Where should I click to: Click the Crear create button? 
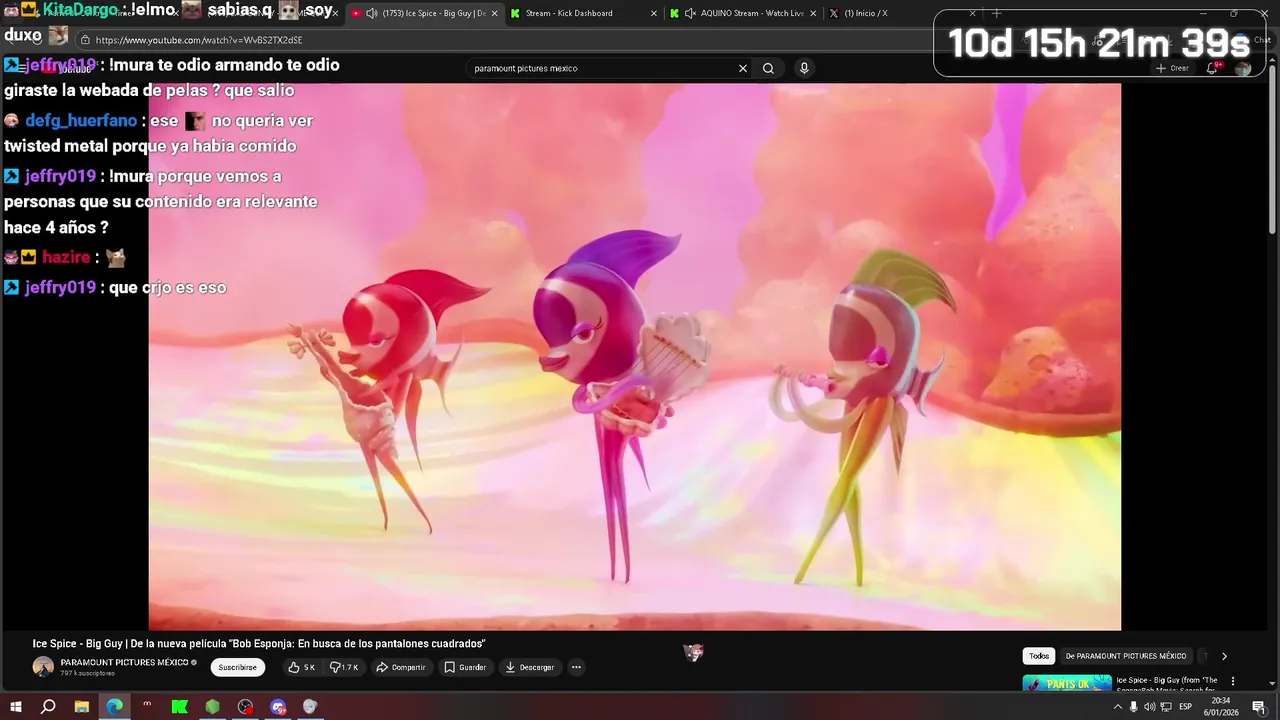tap(1172, 68)
